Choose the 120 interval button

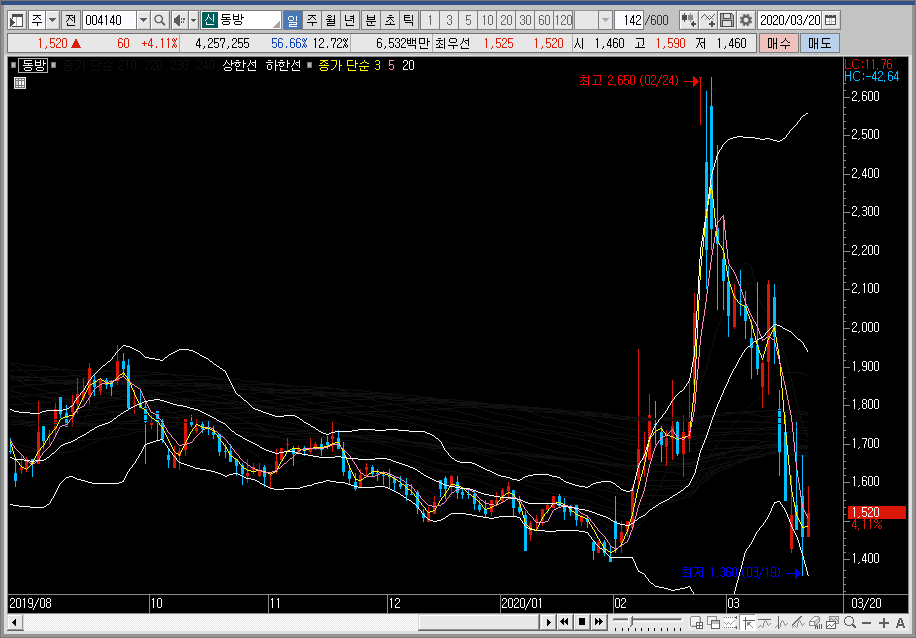563,20
